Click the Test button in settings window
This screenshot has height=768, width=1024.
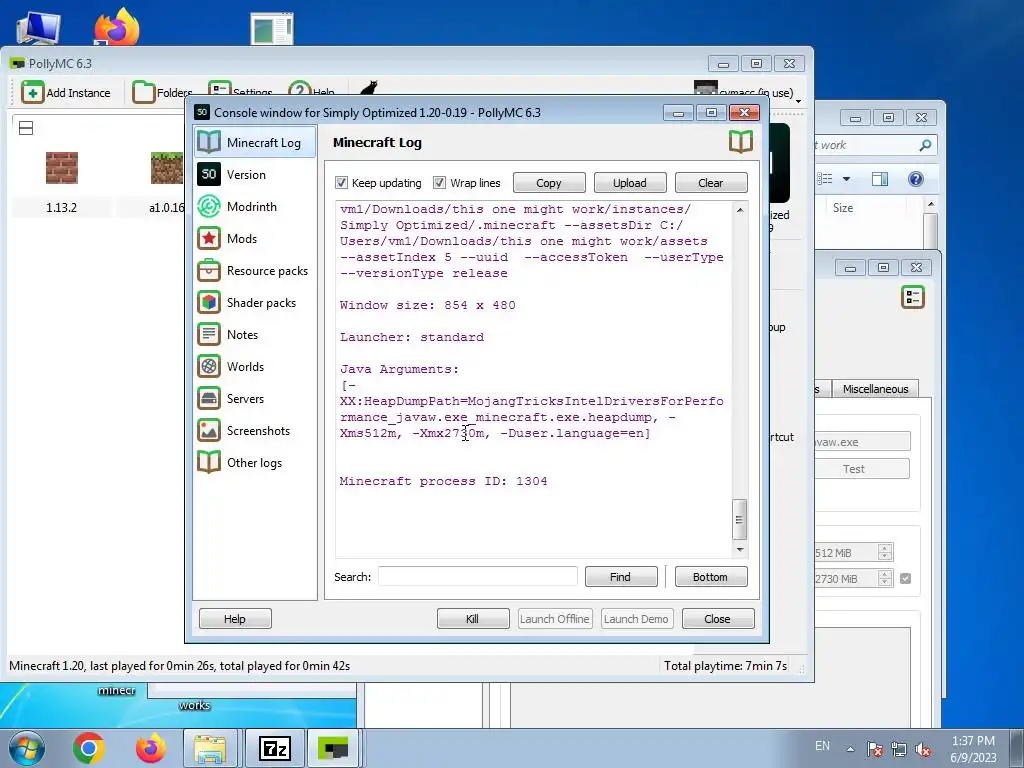(854, 469)
